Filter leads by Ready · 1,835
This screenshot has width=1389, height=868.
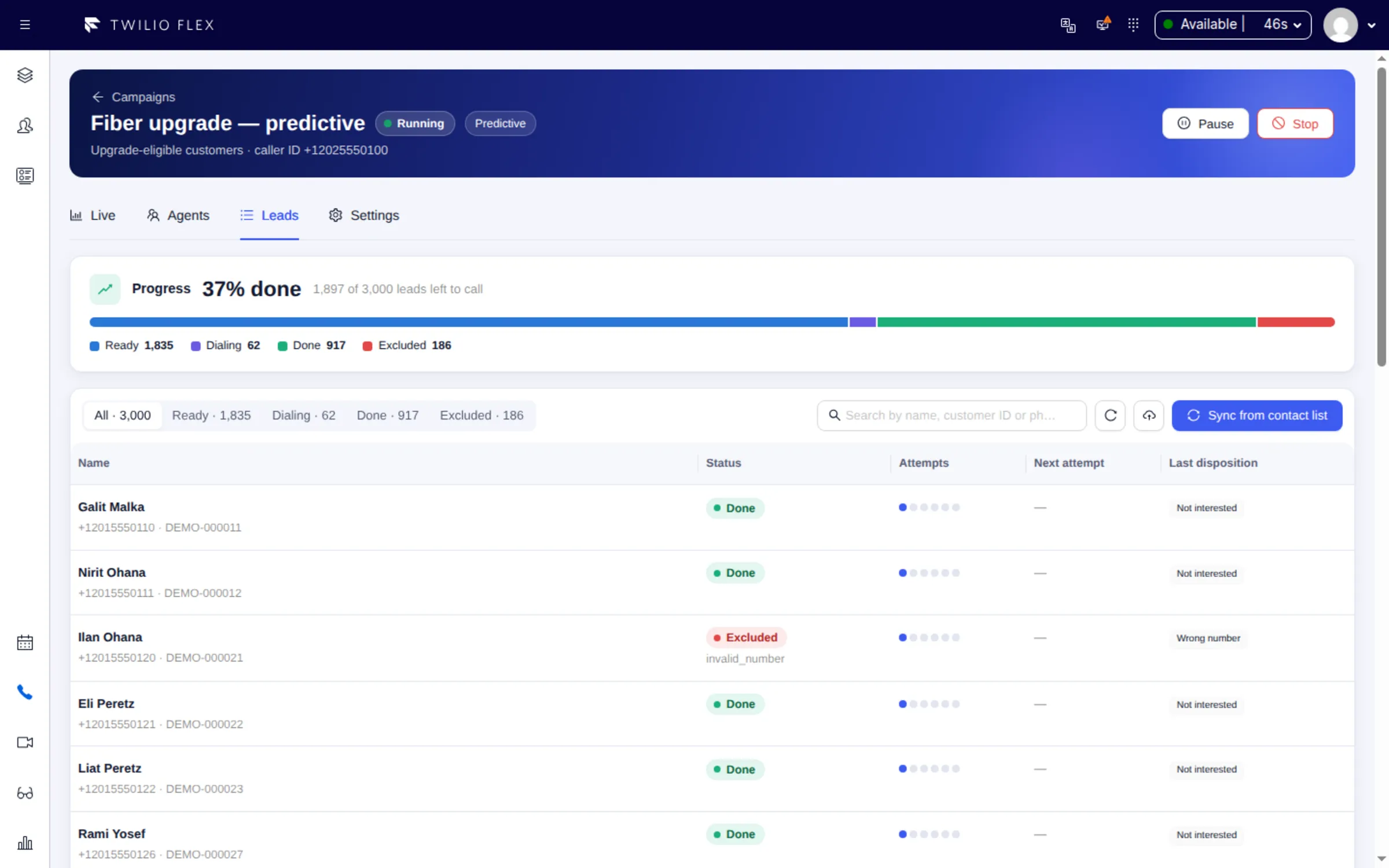coord(211,415)
